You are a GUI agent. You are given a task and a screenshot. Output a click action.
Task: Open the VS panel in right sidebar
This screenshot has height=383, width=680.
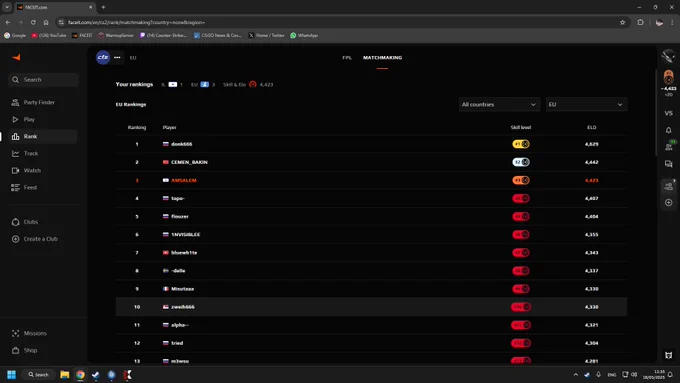coord(668,113)
